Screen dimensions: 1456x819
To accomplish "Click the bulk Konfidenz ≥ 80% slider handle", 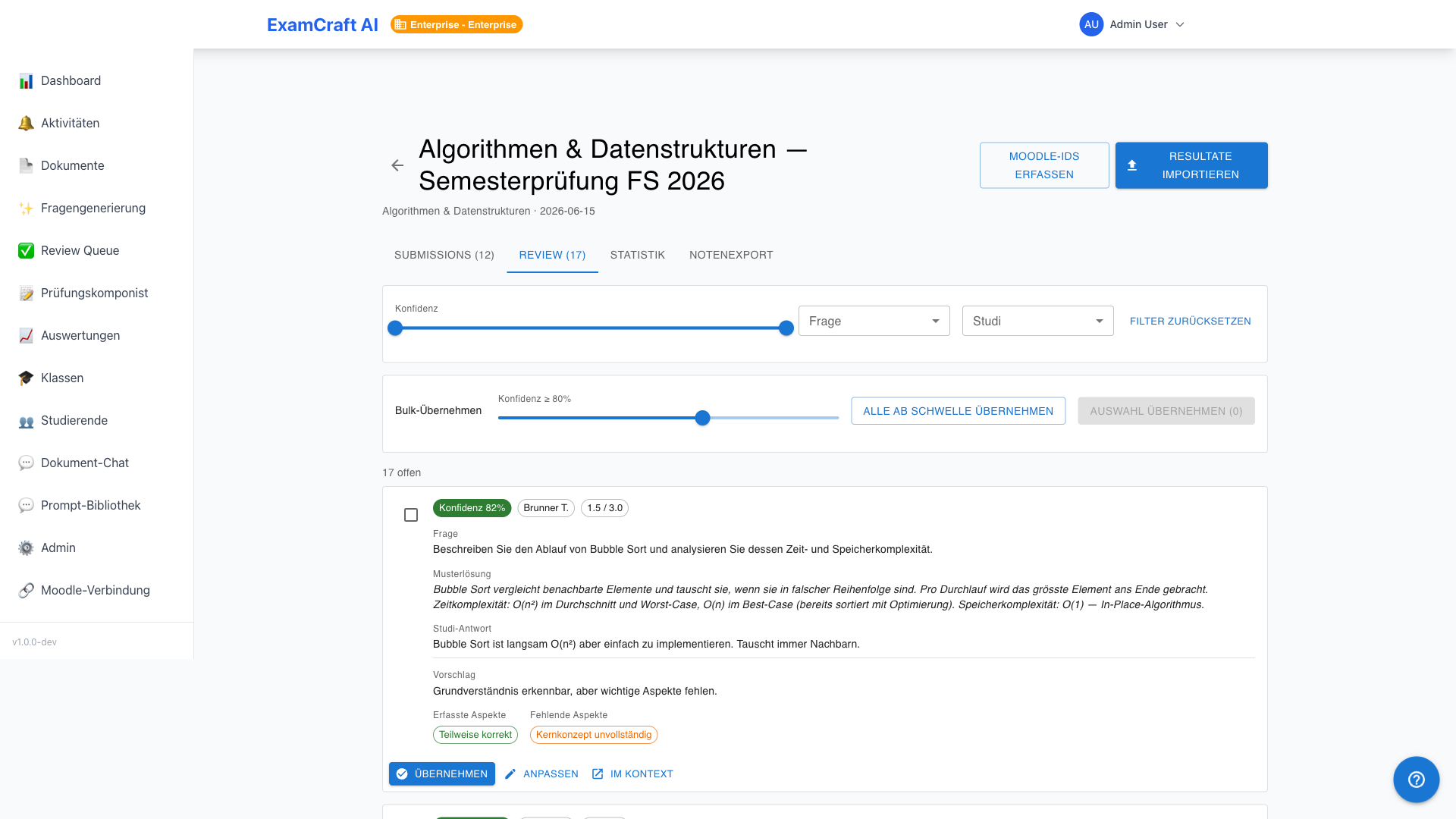I will coord(703,418).
